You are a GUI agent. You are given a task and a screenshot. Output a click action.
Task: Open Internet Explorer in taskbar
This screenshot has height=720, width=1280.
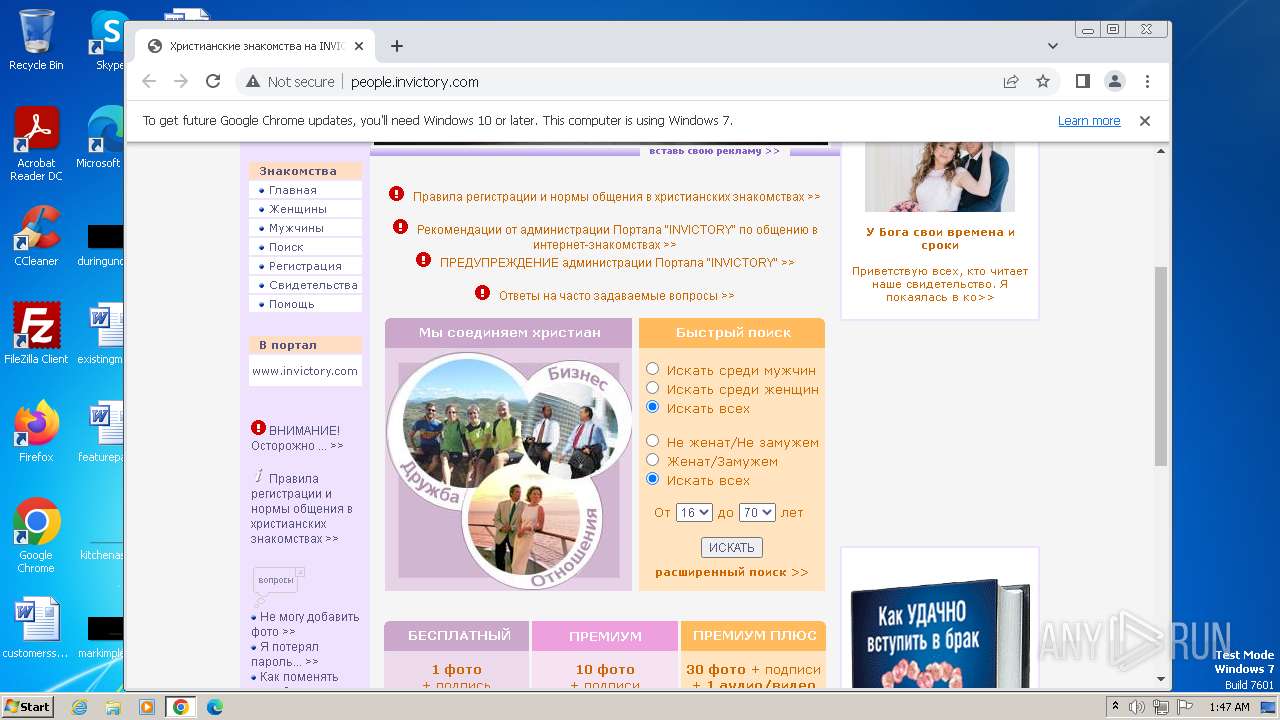coord(80,707)
